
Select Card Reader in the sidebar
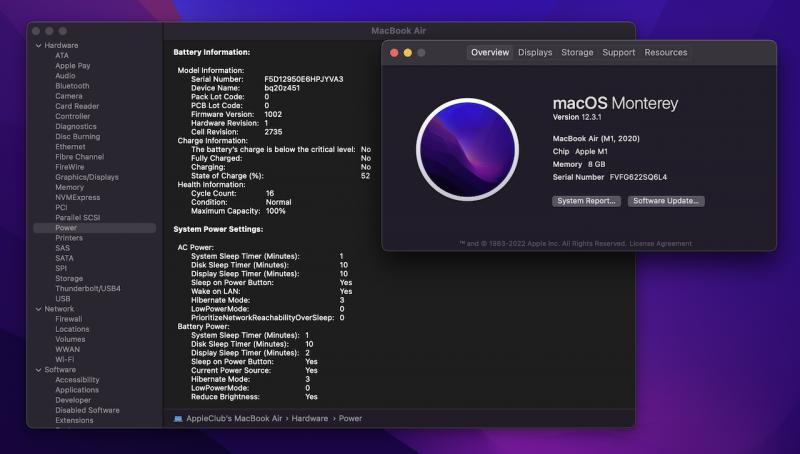[77, 106]
